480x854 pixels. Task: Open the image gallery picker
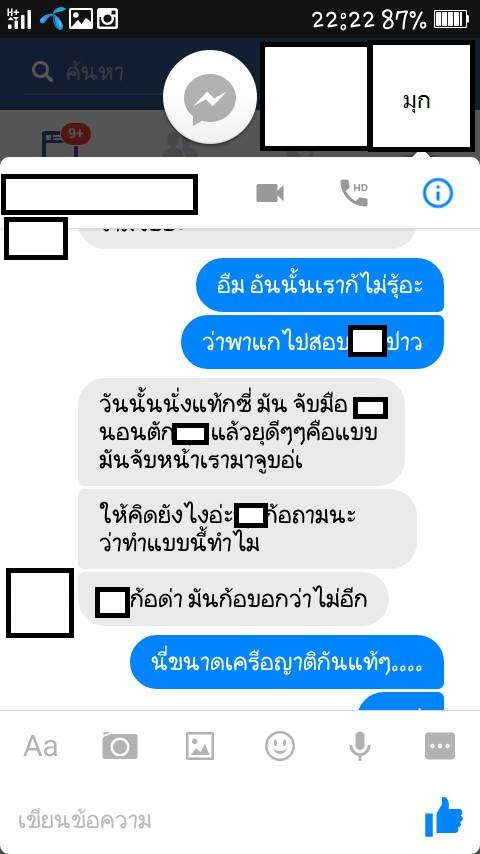coord(200,746)
